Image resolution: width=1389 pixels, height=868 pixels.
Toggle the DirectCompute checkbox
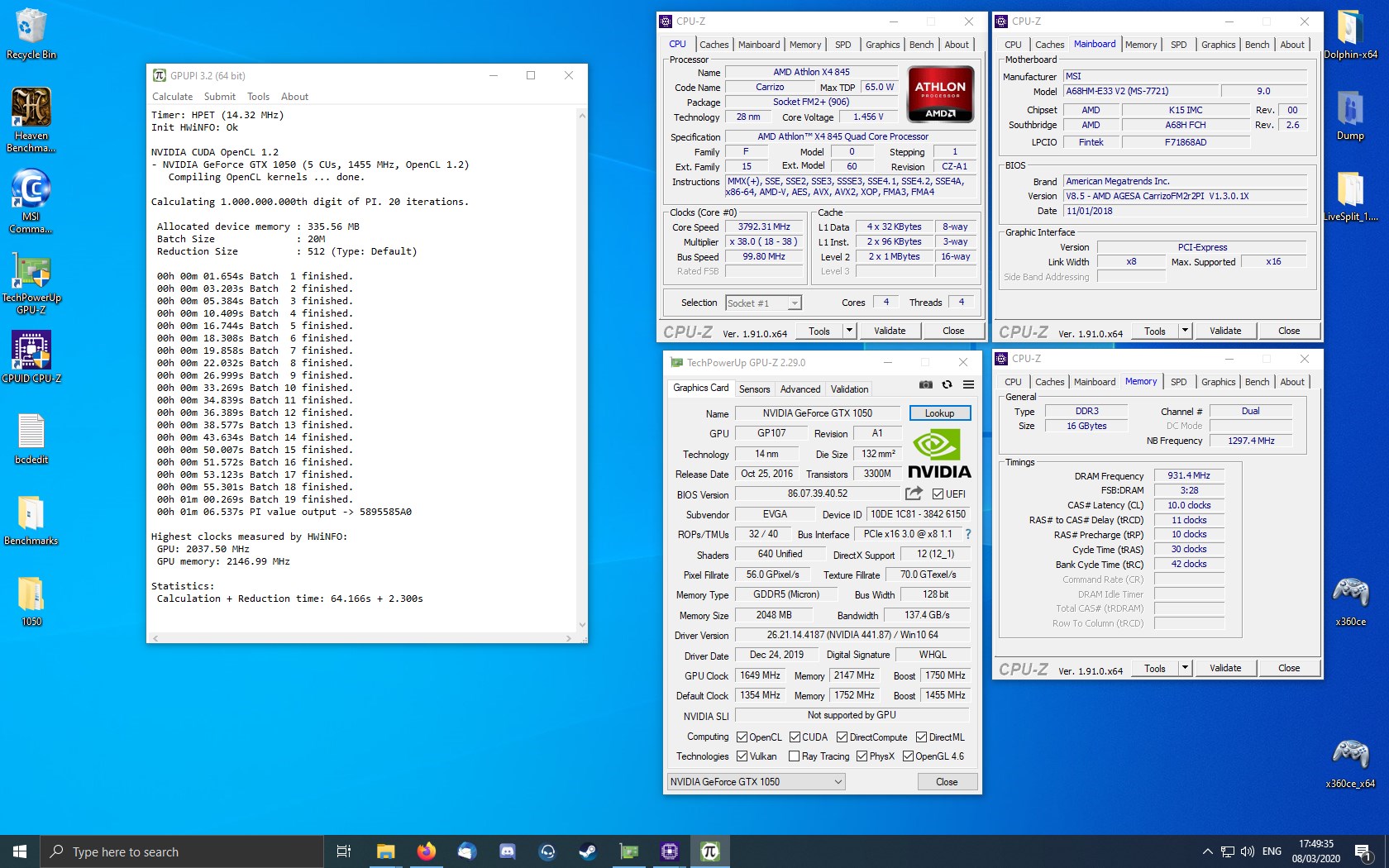click(842, 737)
